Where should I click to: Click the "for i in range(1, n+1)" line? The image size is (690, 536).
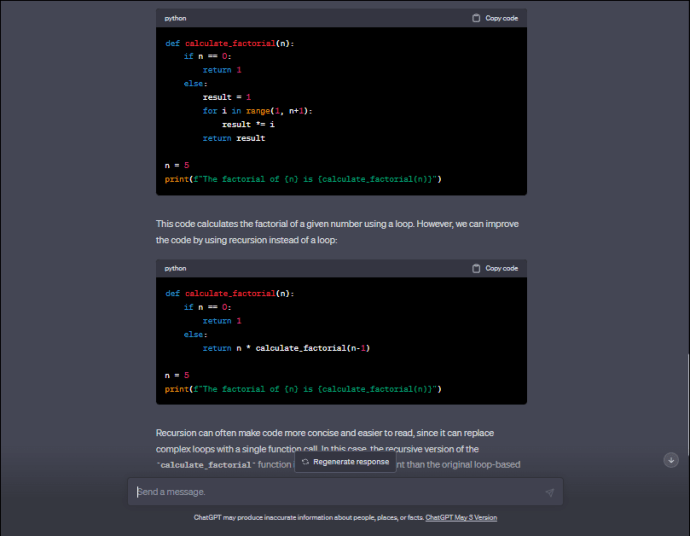pyautogui.click(x=257, y=111)
